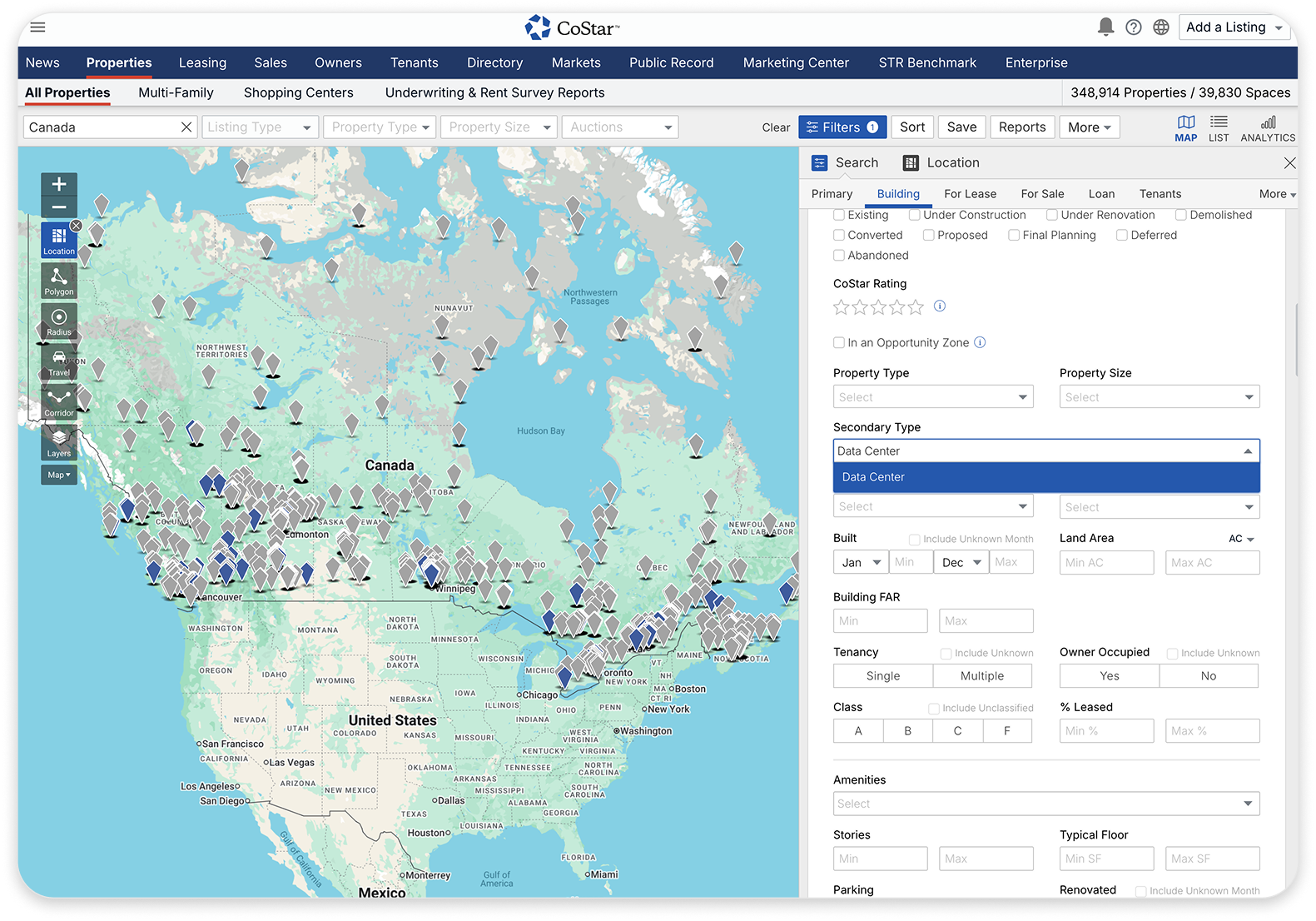Select the Polygon drawing tool

59,281
